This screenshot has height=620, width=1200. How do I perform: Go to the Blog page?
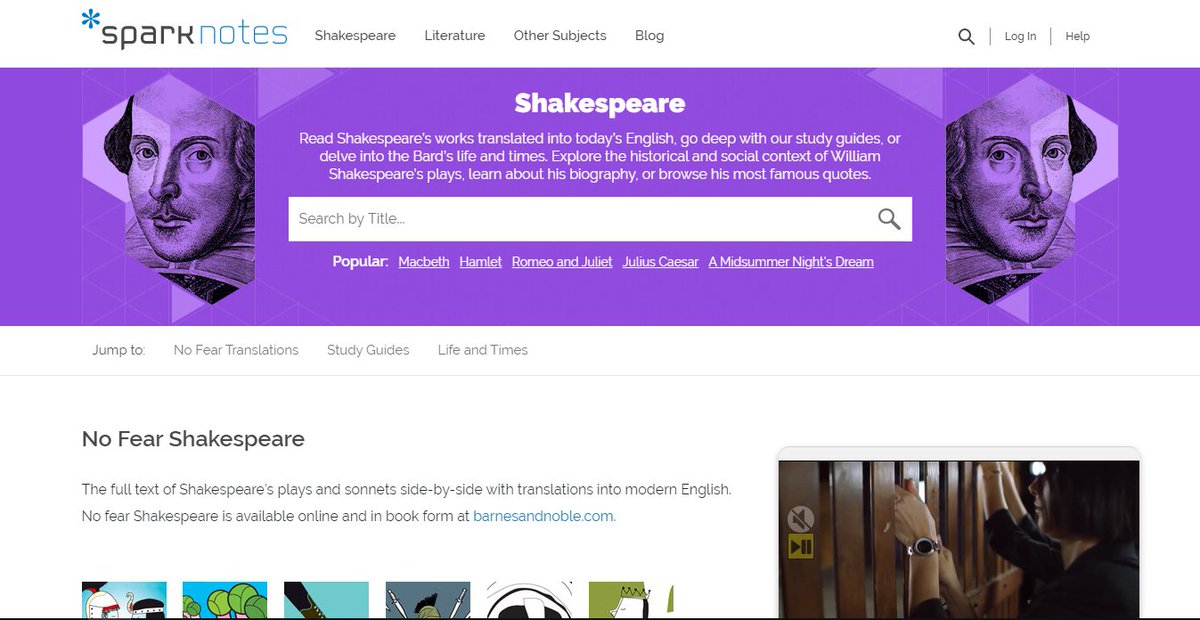click(x=649, y=35)
